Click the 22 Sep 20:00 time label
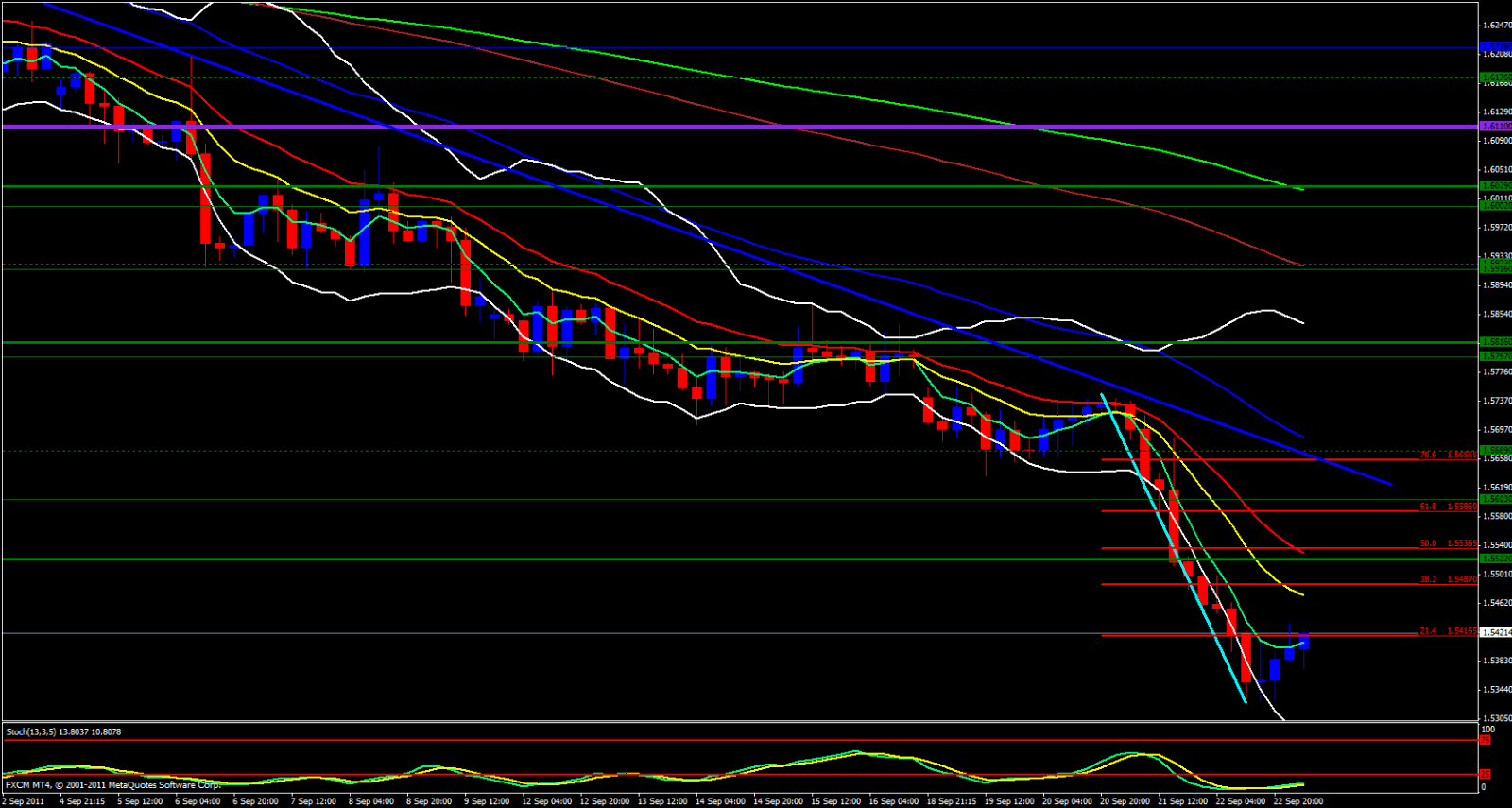 (1297, 801)
